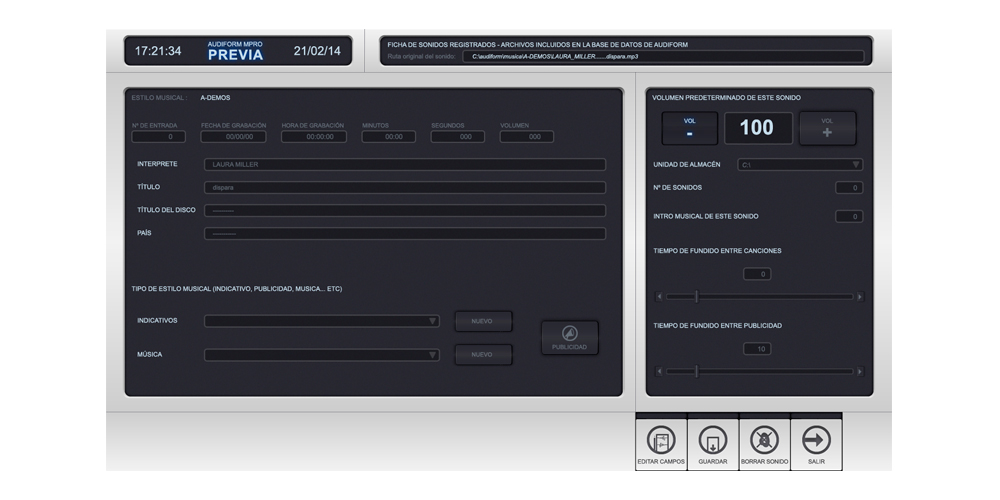Click the volume display showing 100
1000x500 pixels.
(x=758, y=128)
